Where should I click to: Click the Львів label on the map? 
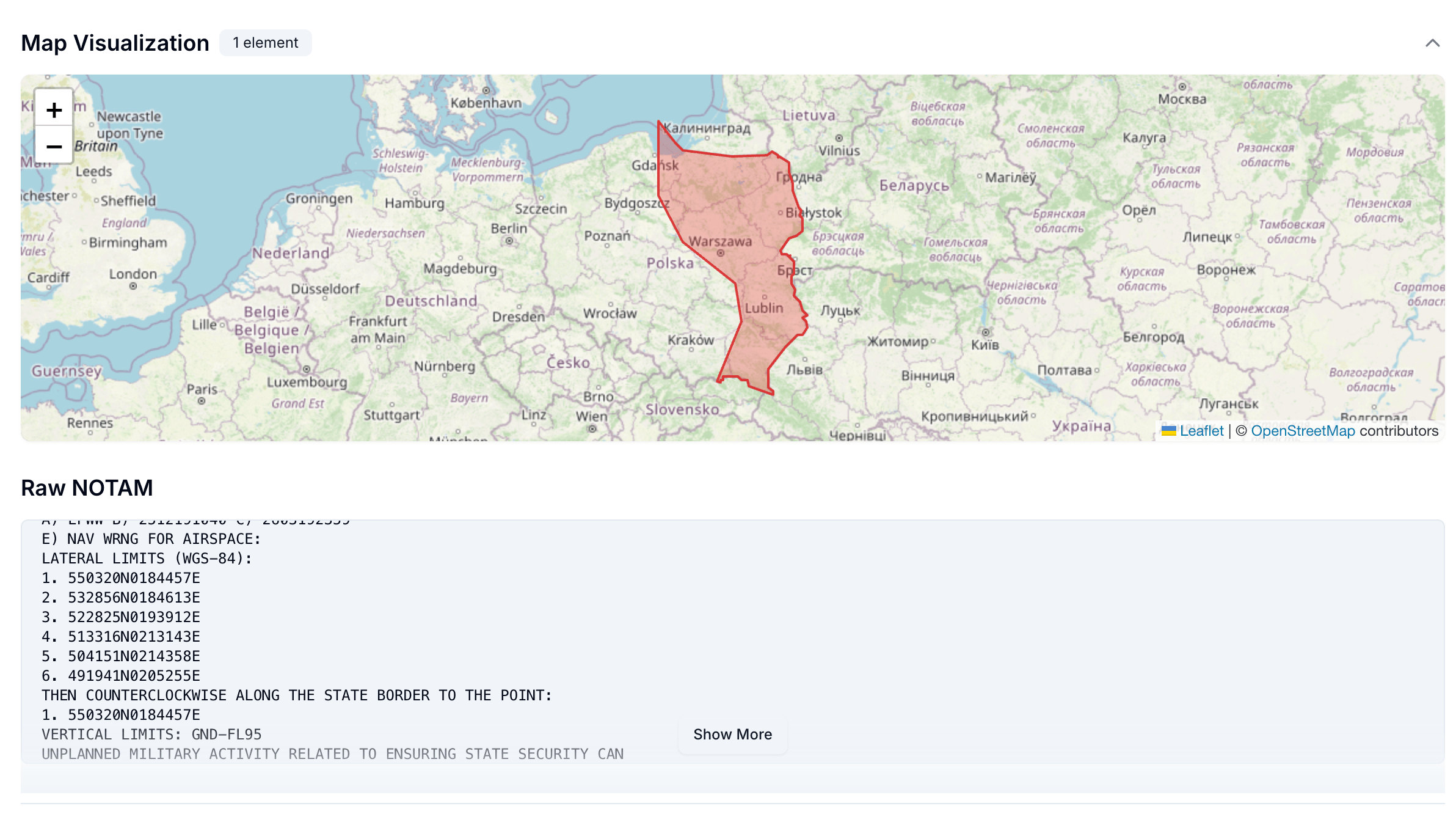click(804, 370)
